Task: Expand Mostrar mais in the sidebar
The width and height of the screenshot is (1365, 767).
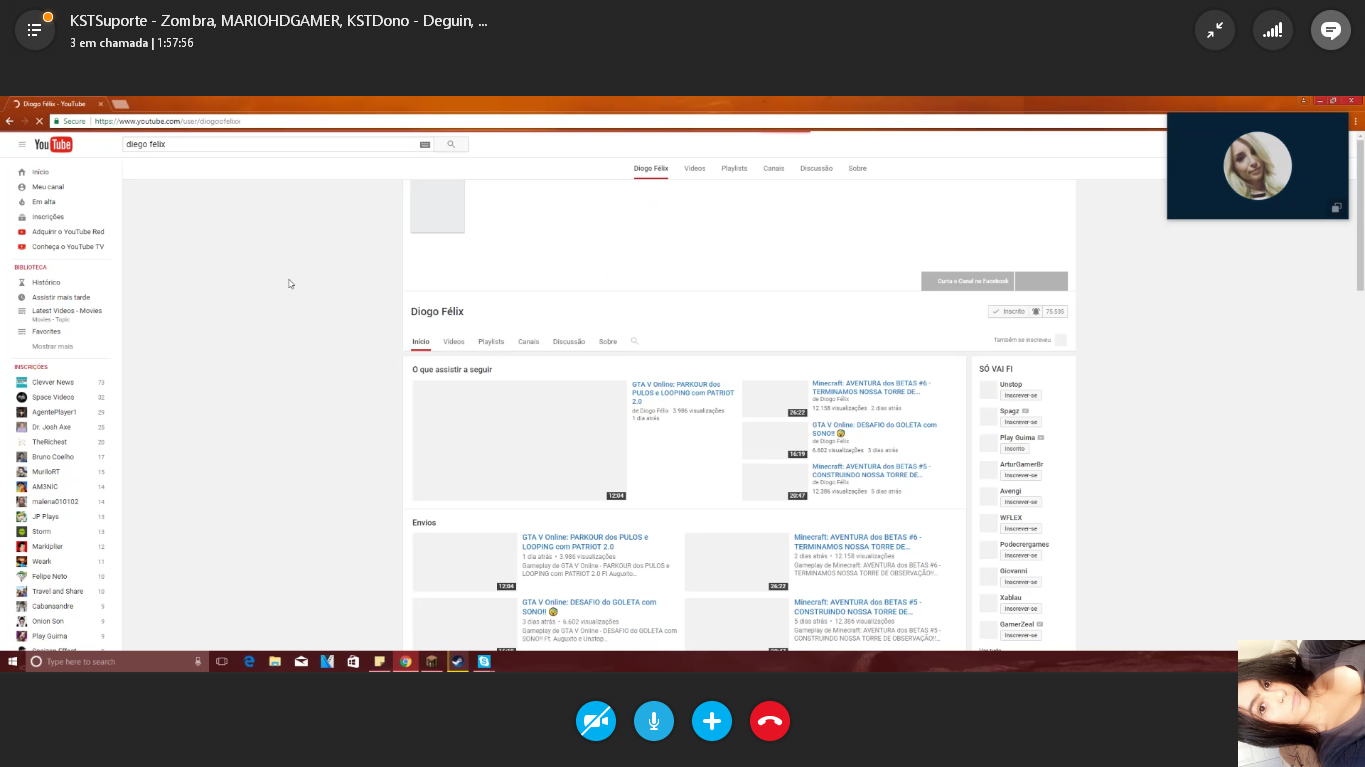Action: (52, 347)
